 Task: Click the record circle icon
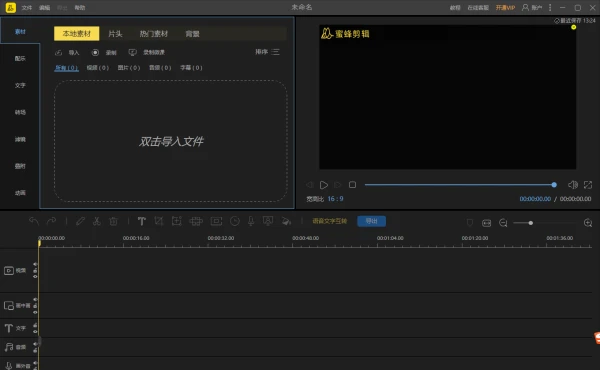[x=95, y=52]
